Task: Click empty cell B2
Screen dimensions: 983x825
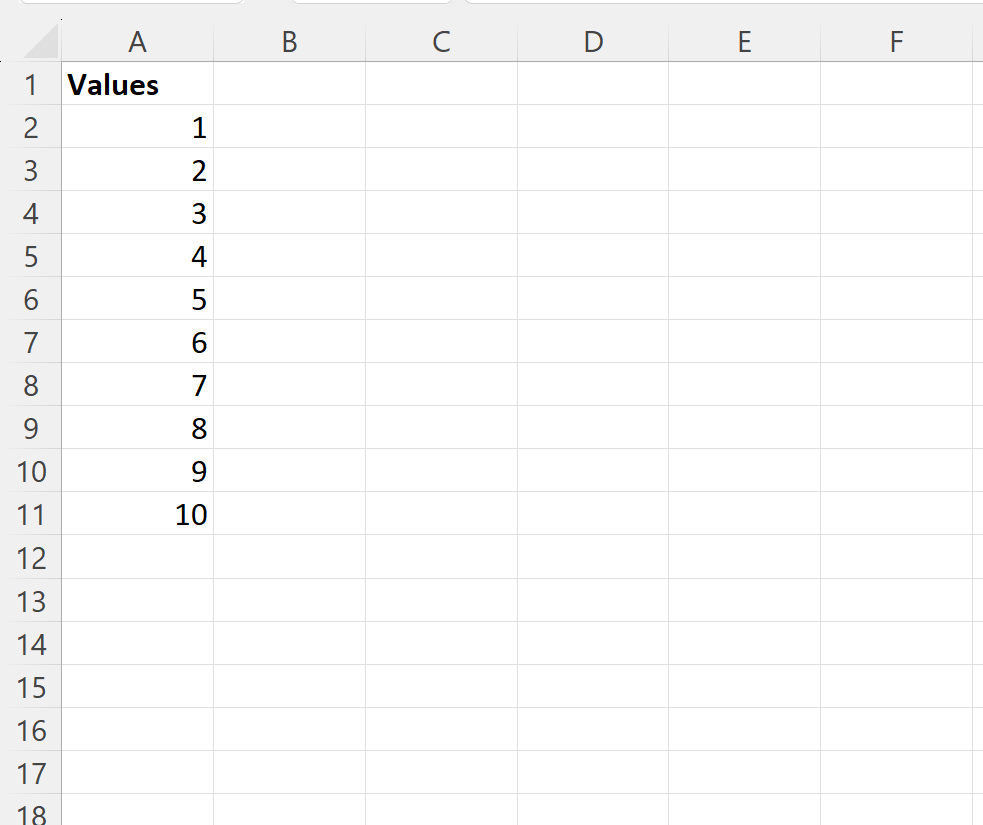Action: pyautogui.click(x=289, y=127)
